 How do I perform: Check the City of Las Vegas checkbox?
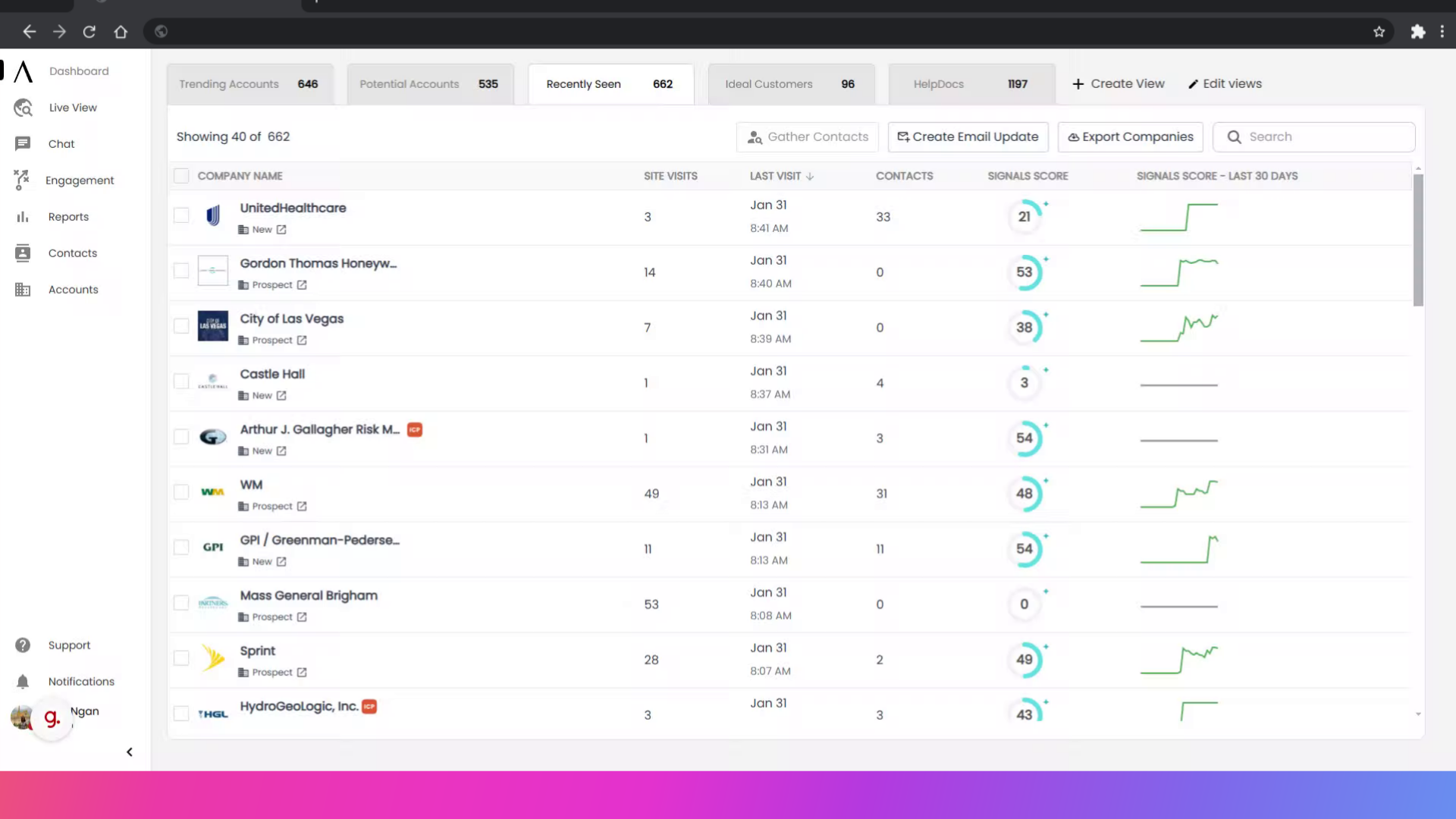point(181,326)
